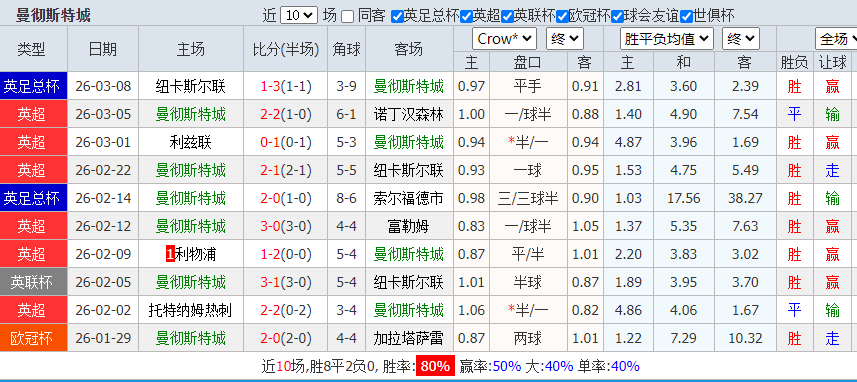Click the red card marker 1 beside 利物浦
This screenshot has width=857, height=382.
(x=170, y=254)
